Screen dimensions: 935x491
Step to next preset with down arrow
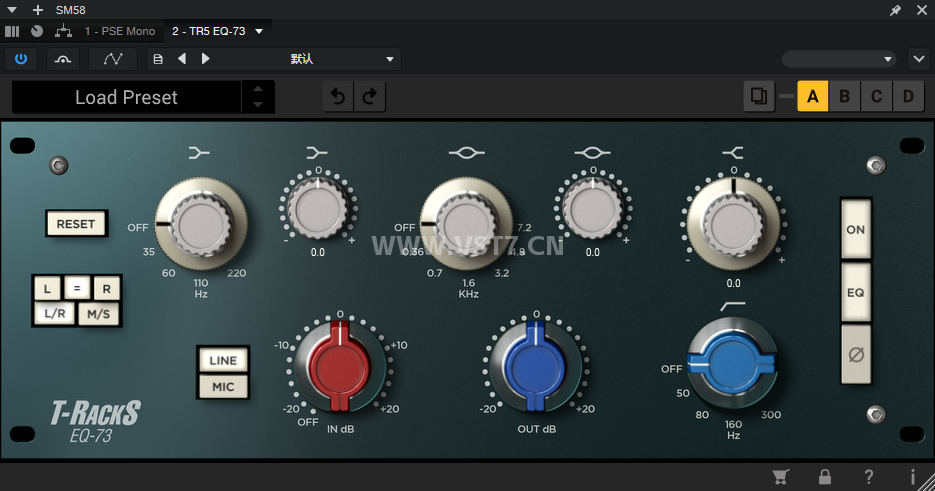[x=258, y=104]
